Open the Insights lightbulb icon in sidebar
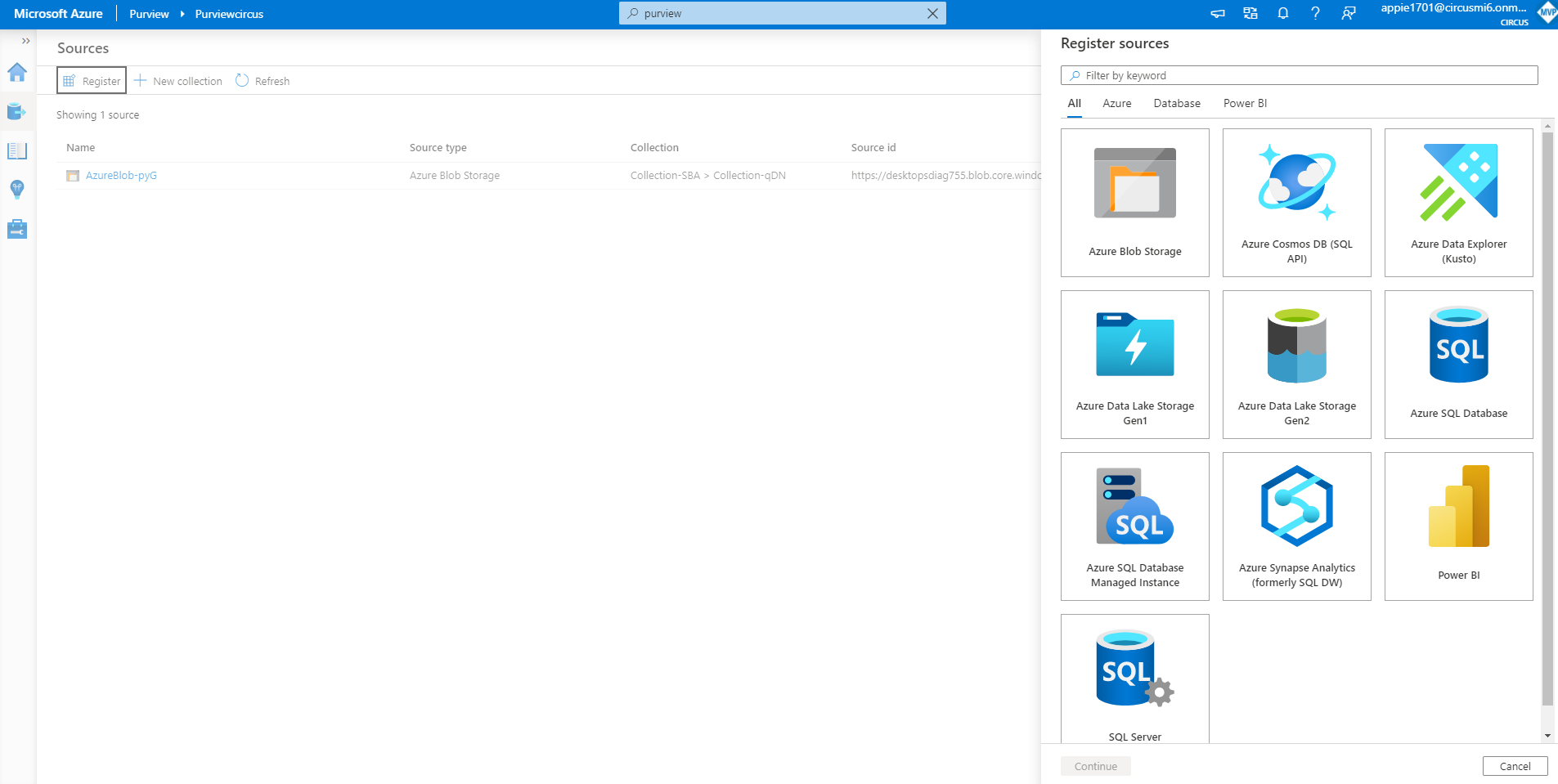 click(x=17, y=190)
